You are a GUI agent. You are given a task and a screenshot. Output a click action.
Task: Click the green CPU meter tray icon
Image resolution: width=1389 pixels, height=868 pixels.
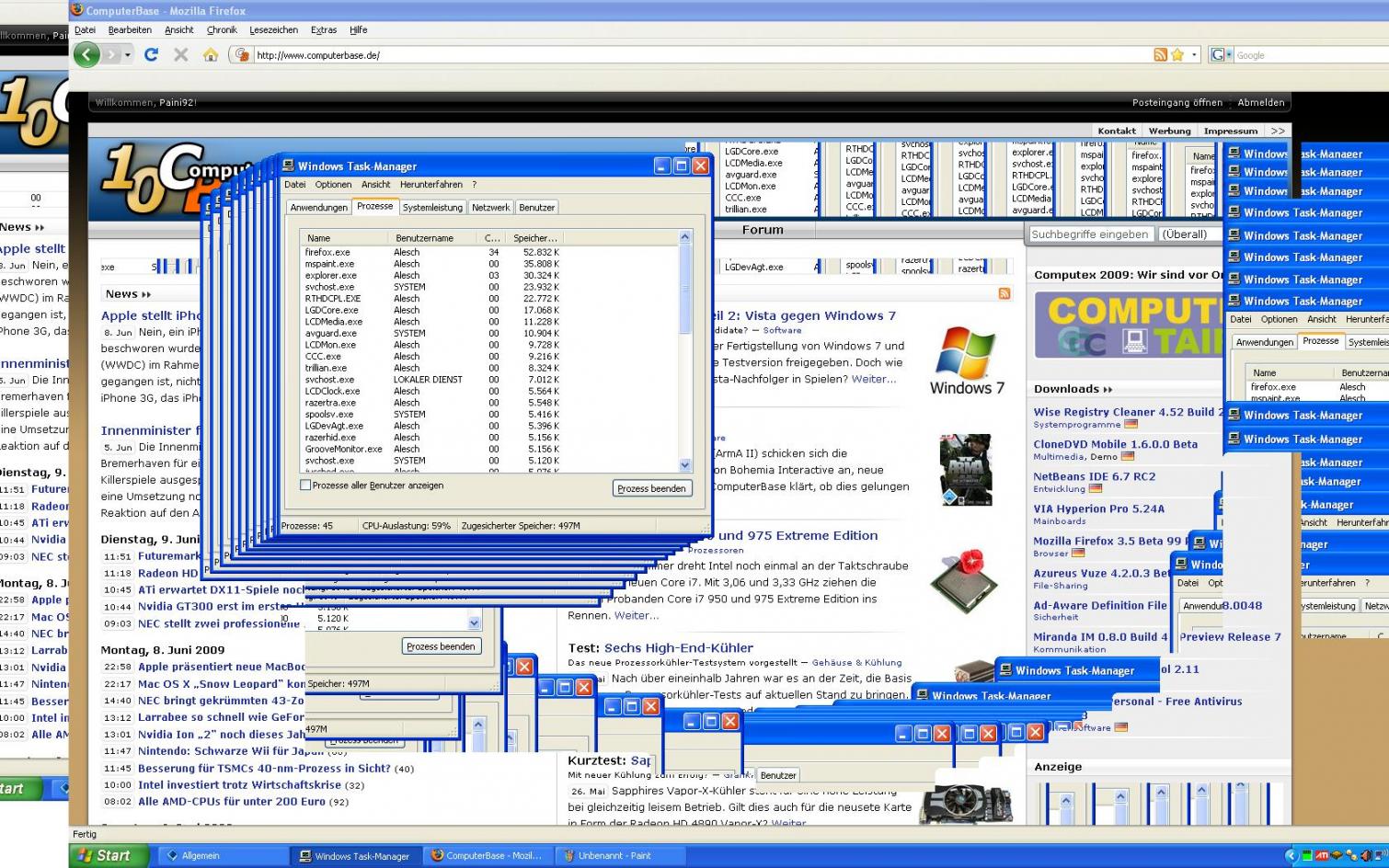tap(1306, 856)
